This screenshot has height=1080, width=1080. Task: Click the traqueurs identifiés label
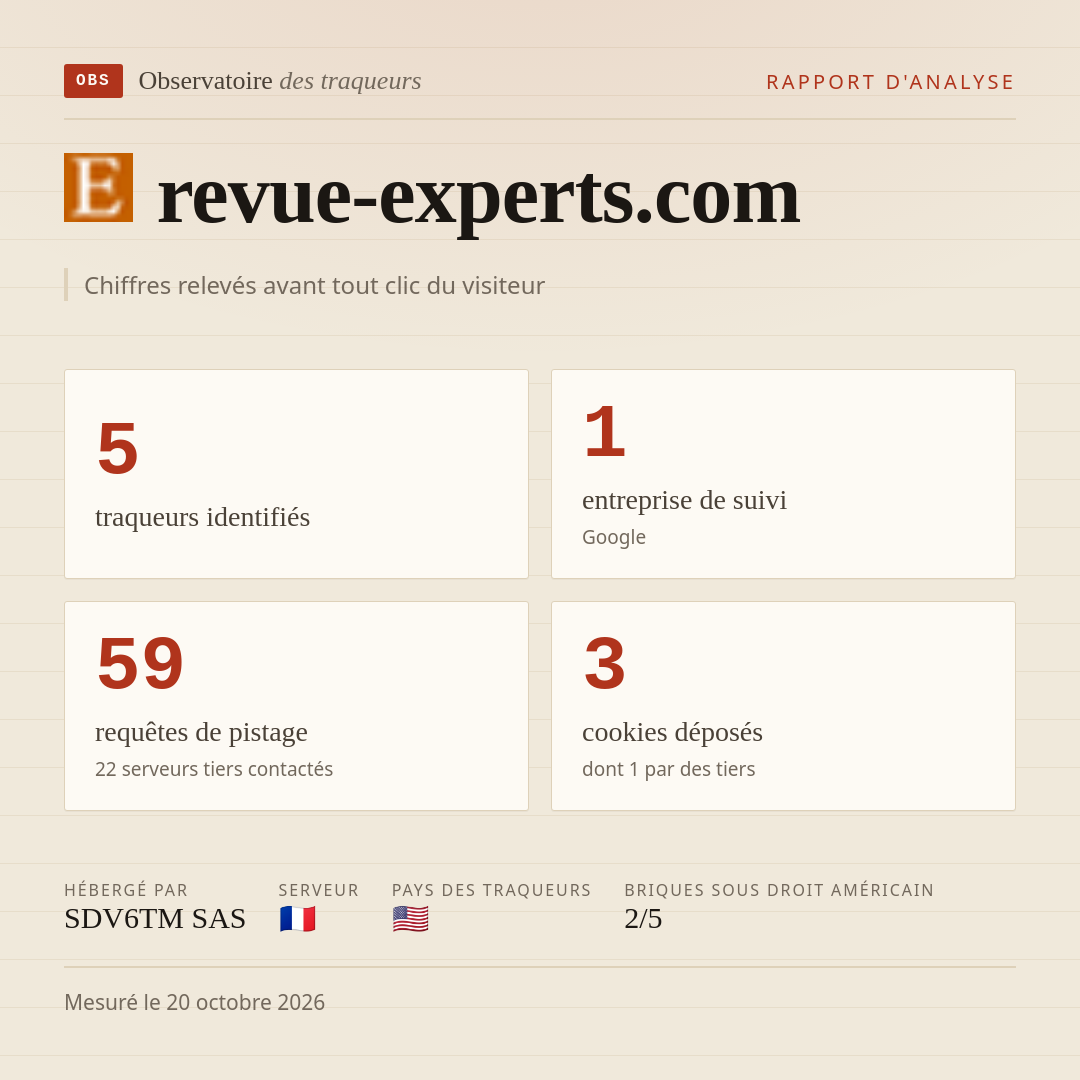point(202,517)
